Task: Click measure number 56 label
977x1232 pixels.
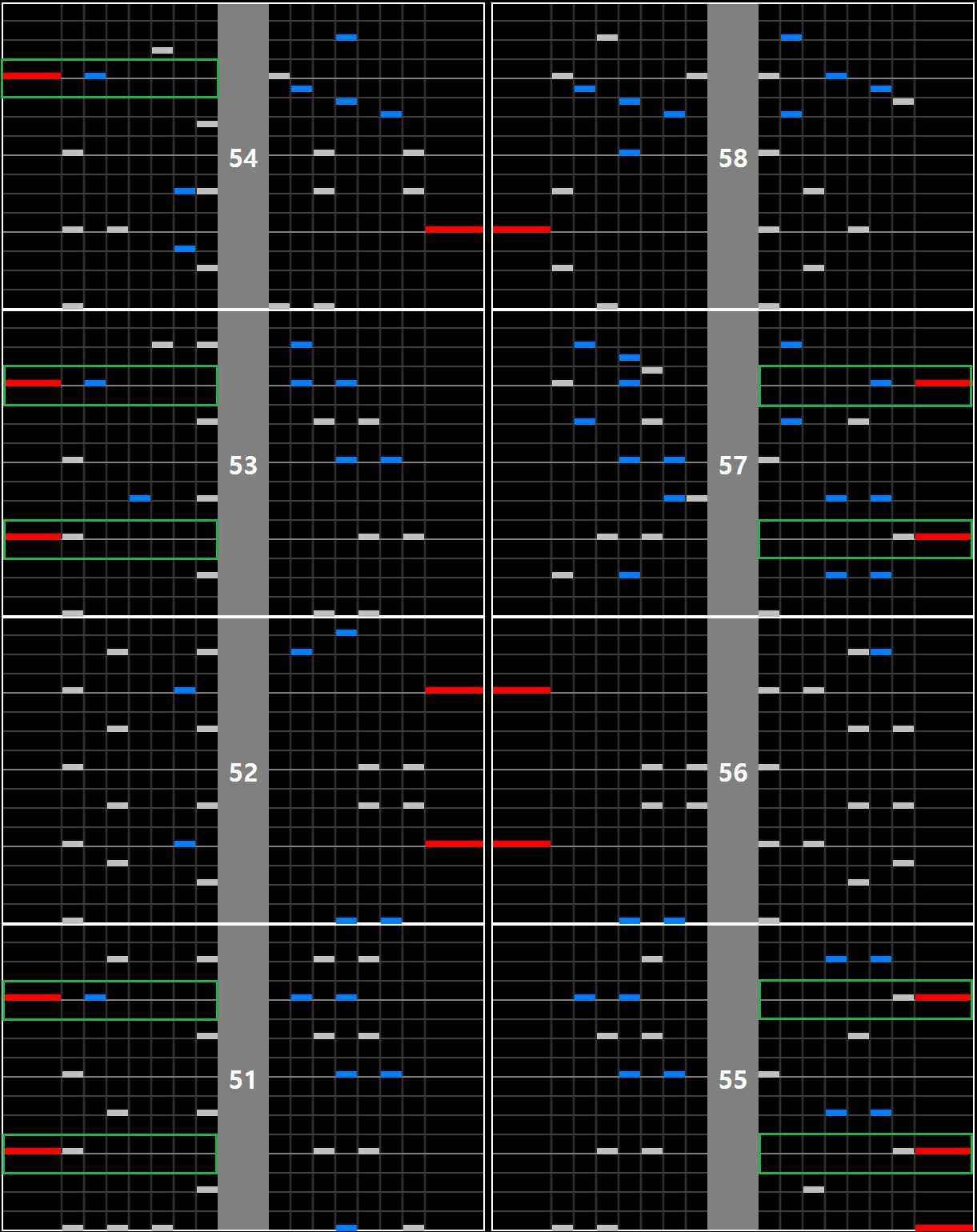Action: click(x=733, y=773)
